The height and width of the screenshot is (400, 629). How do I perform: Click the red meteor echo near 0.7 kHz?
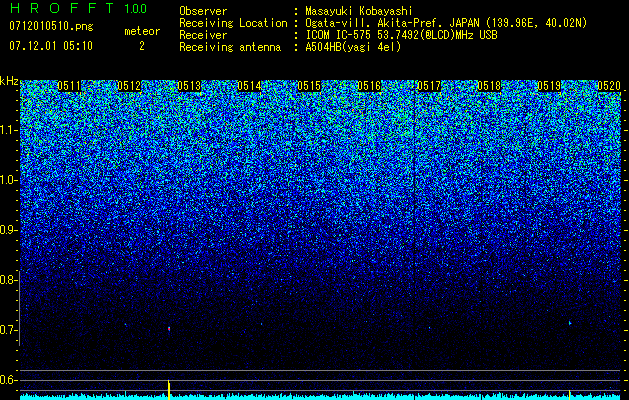pos(169,329)
